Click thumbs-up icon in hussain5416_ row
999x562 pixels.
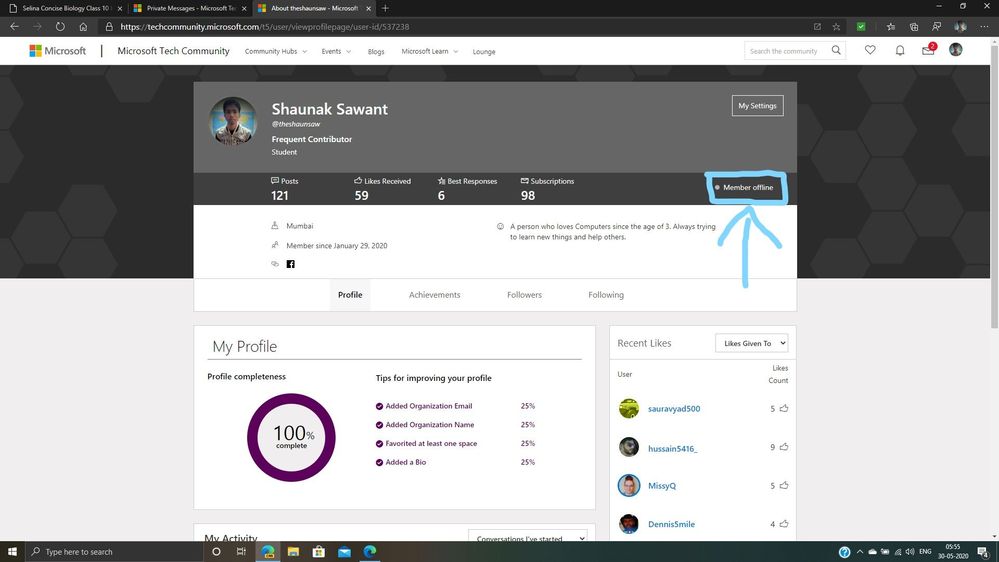(784, 447)
